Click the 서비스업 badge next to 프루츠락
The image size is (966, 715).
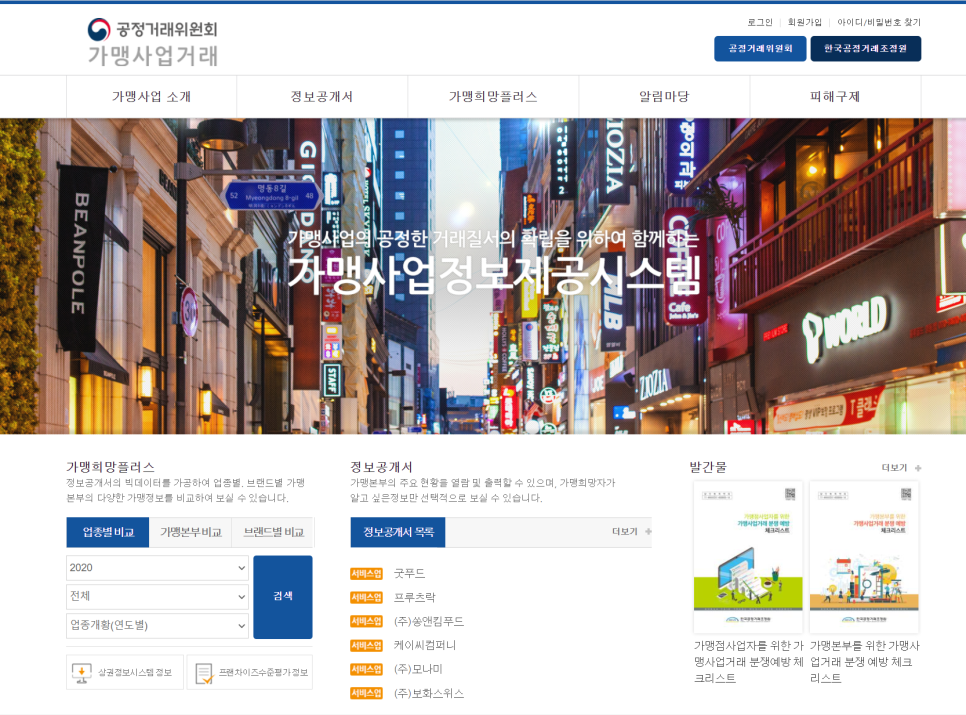367,597
